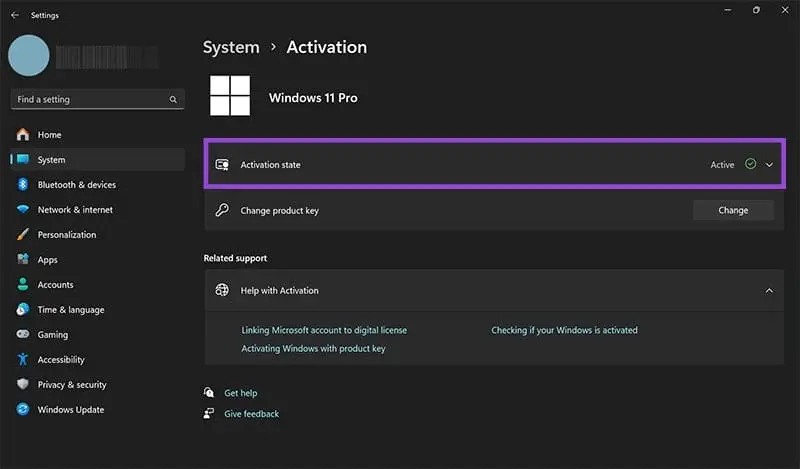Click the Activation state row label
The width and height of the screenshot is (800, 469).
tap(270, 165)
